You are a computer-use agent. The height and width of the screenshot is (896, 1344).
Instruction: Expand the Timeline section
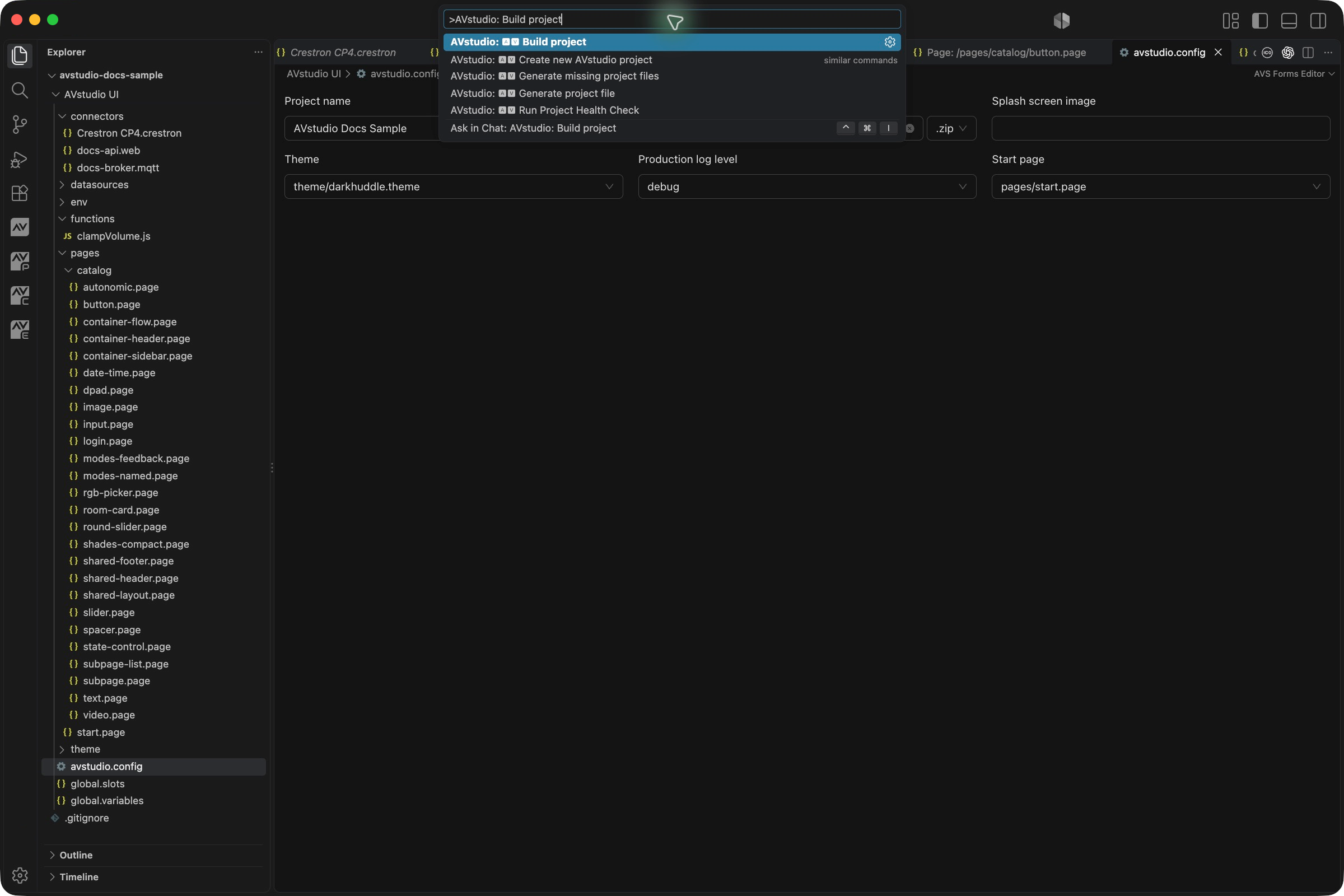[x=79, y=876]
